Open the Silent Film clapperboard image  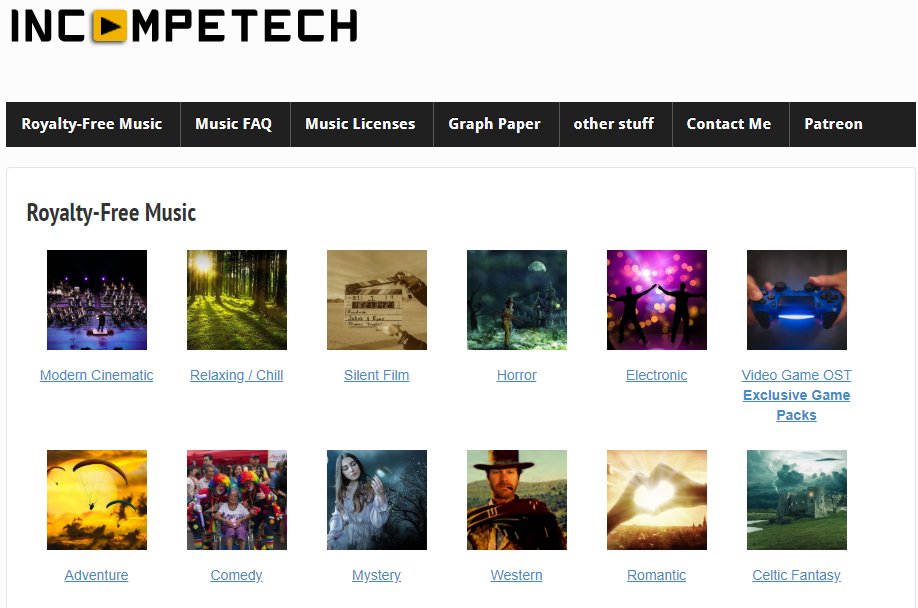pyautogui.click(x=376, y=300)
